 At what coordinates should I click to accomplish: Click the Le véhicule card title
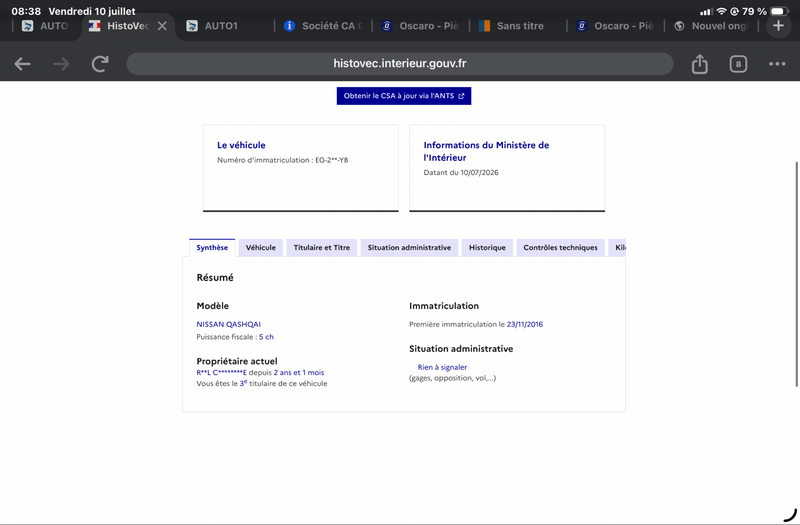[x=241, y=145]
